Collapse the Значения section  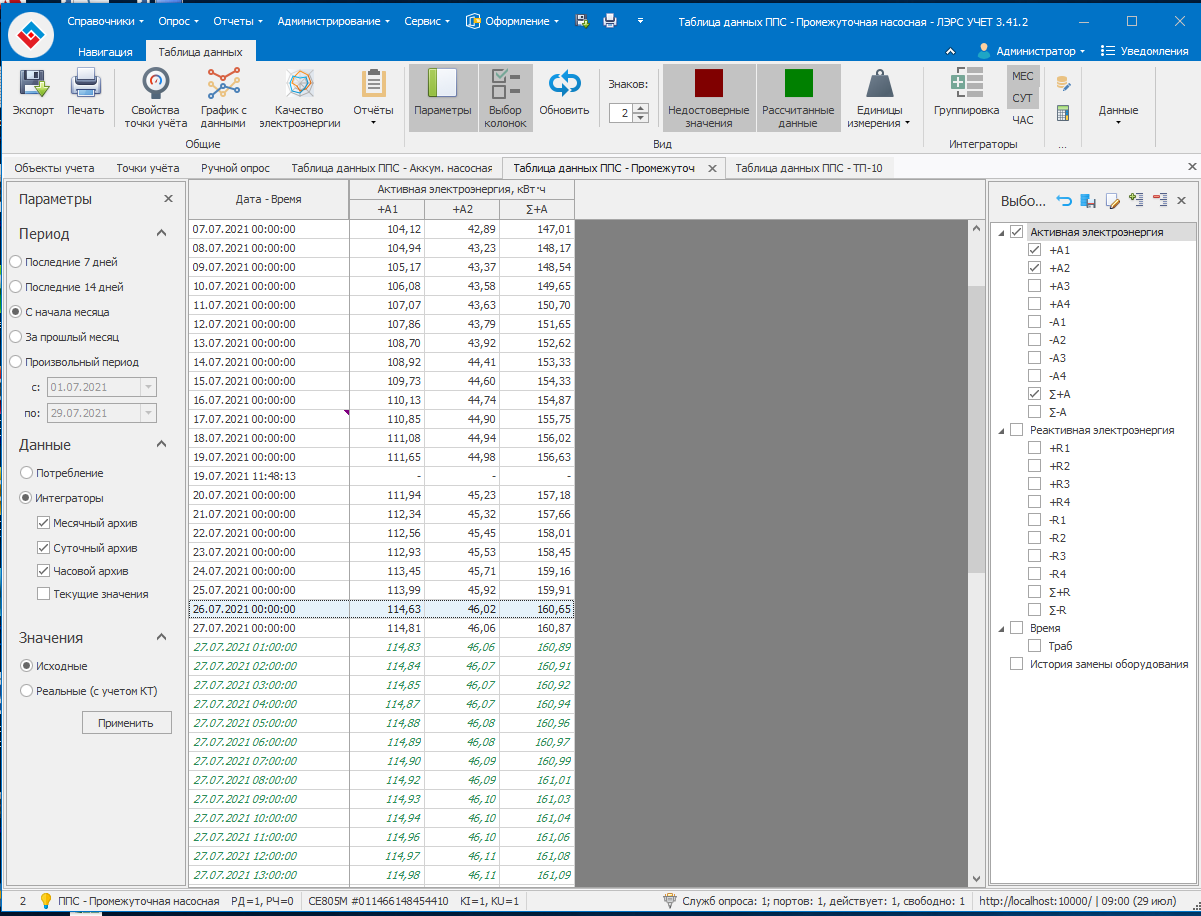(161, 637)
